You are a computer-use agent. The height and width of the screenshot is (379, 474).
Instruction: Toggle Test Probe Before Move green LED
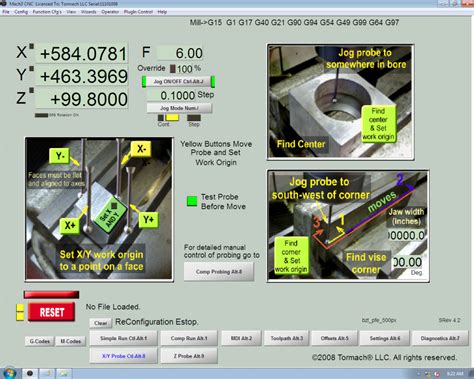pyautogui.click(x=192, y=201)
